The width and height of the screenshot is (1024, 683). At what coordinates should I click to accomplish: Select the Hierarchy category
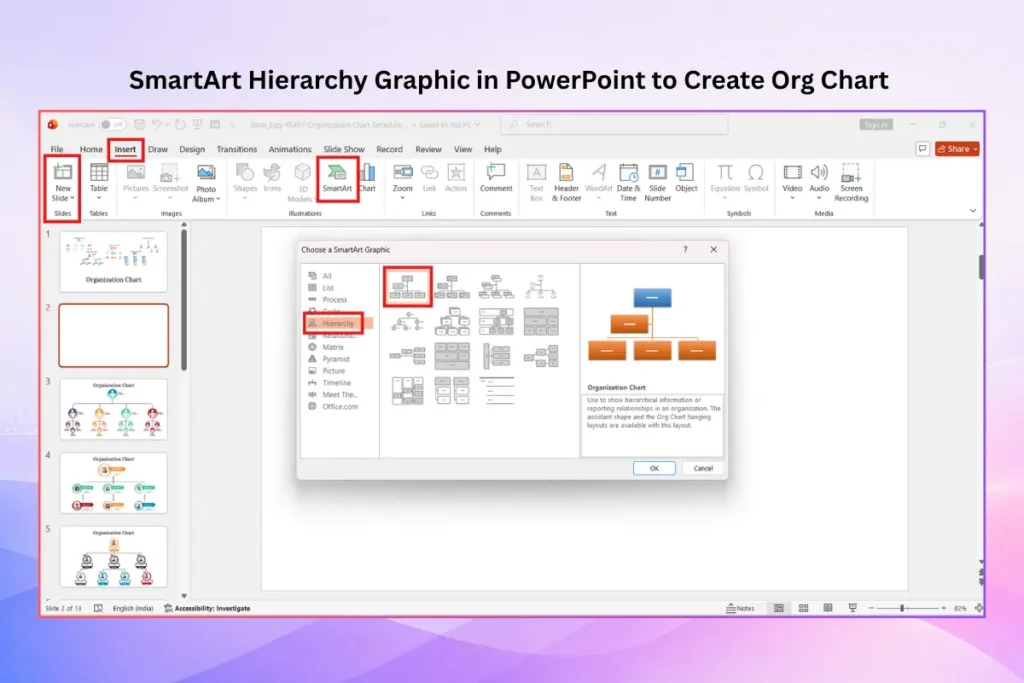click(x=338, y=323)
